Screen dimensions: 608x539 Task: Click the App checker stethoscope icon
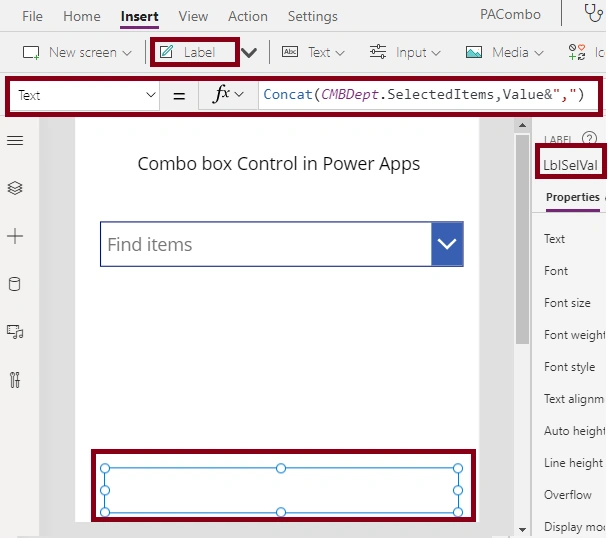pyautogui.click(x=593, y=13)
